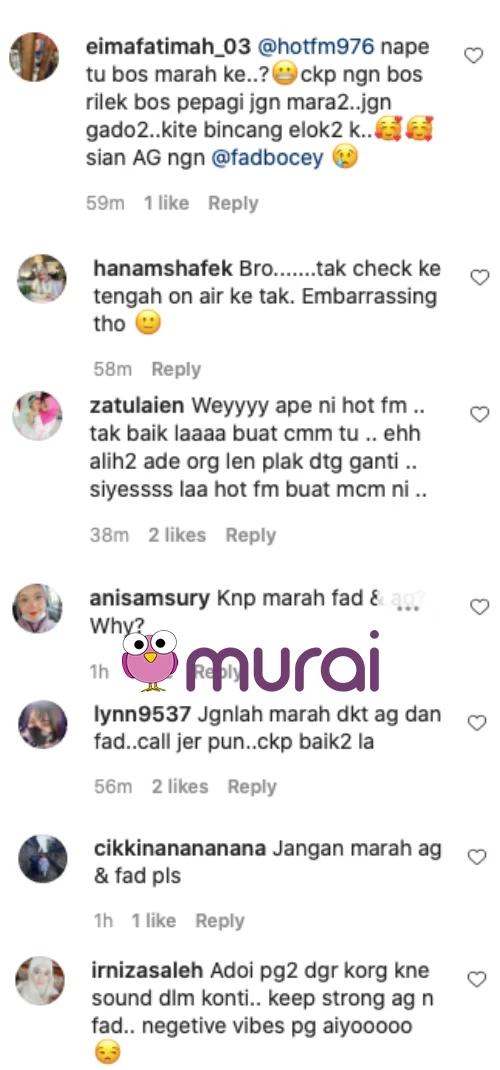Tap heart icon beside anisamsury's comment
Image resolution: width=500 pixels, height=1070 pixels.
[x=480, y=607]
